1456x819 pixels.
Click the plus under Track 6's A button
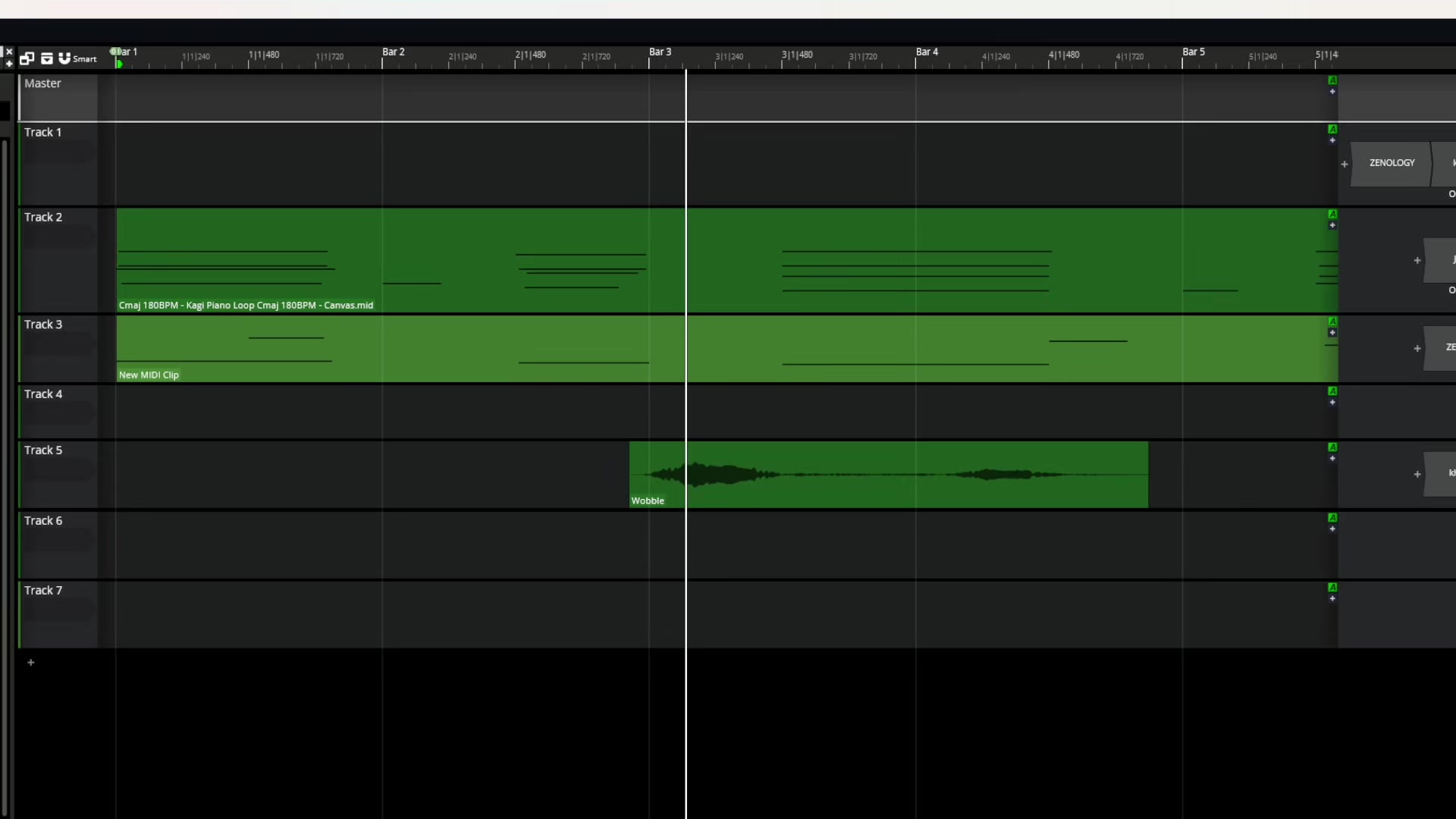pyautogui.click(x=1332, y=529)
